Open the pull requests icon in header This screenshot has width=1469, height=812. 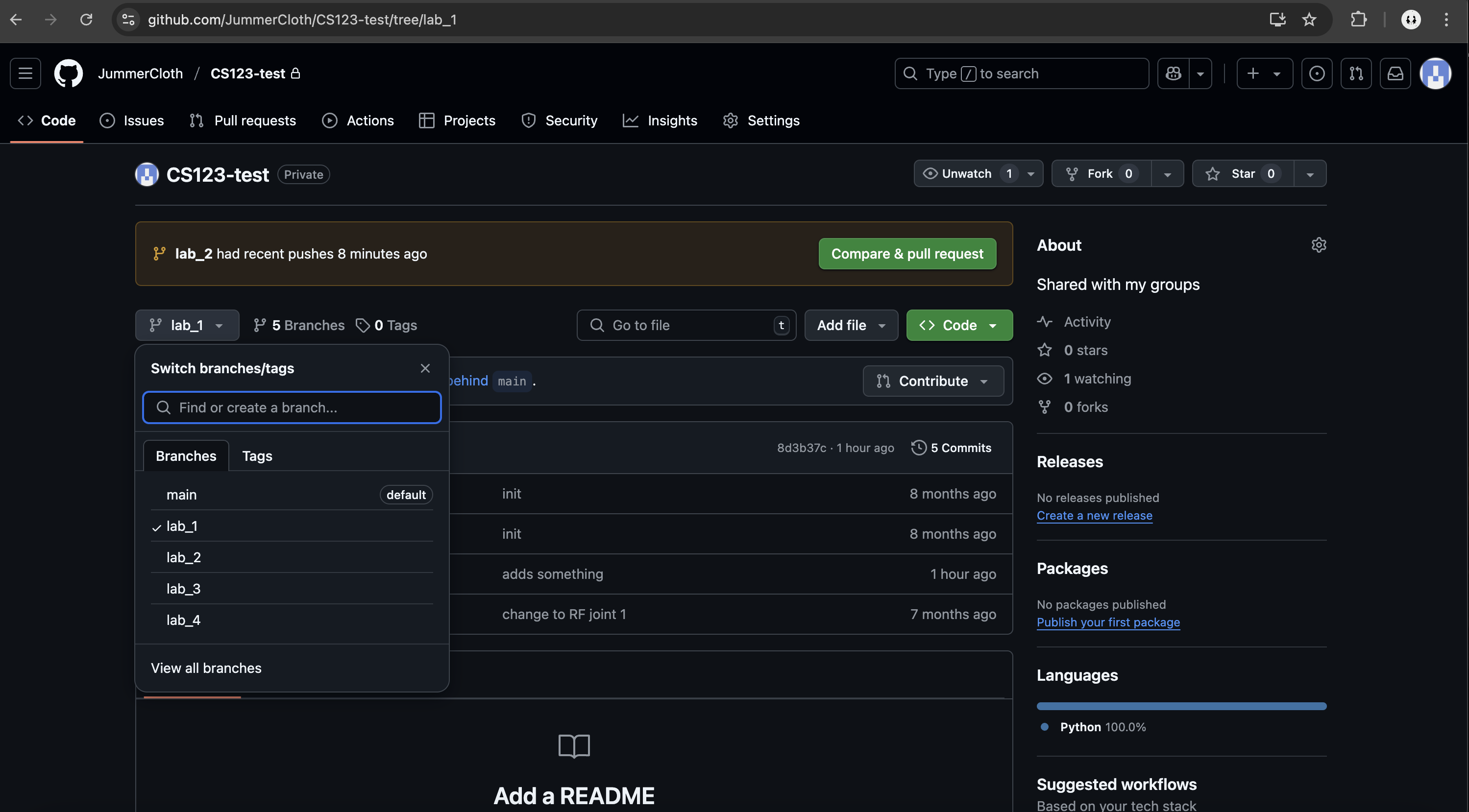(1356, 73)
